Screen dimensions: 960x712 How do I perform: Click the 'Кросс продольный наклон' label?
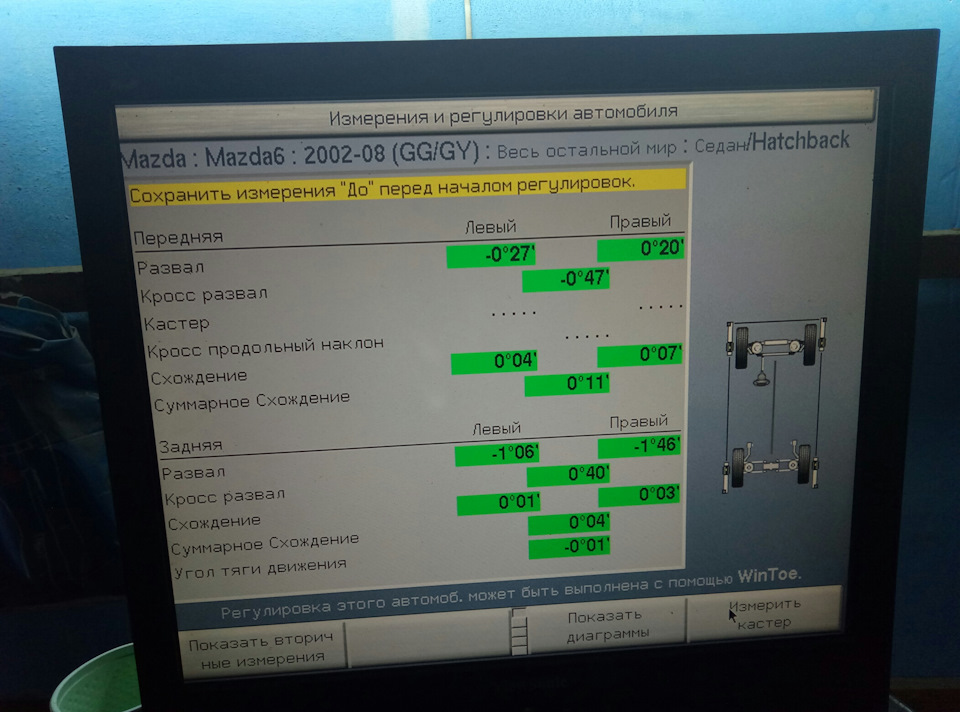[x=265, y=347]
